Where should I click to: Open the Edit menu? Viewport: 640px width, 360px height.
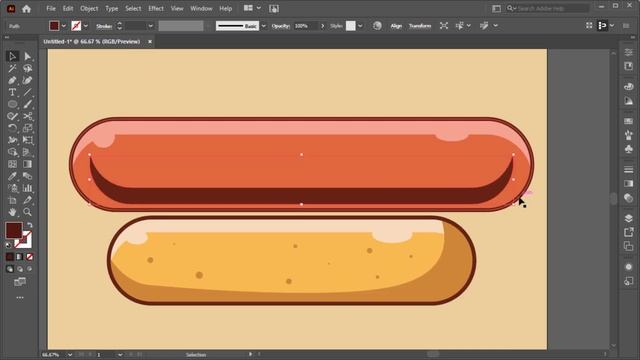coord(68,9)
